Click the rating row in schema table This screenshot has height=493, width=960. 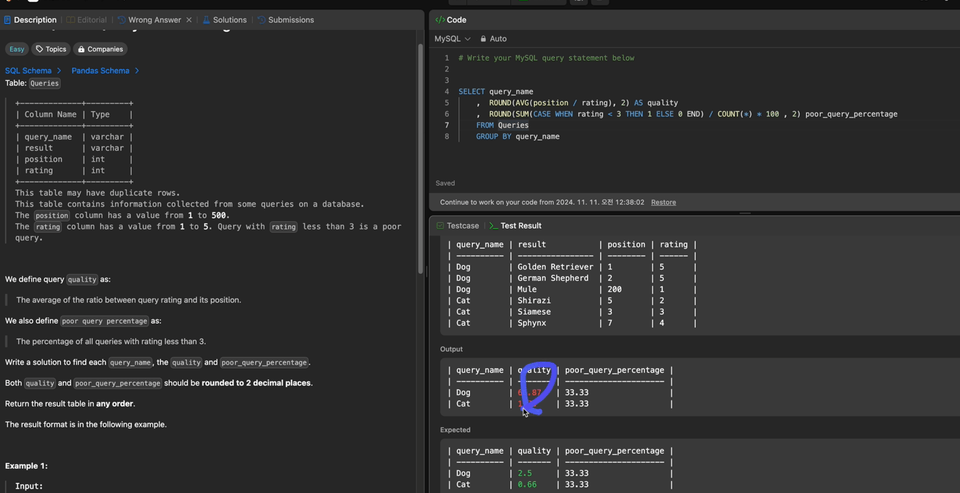[x=74, y=170]
